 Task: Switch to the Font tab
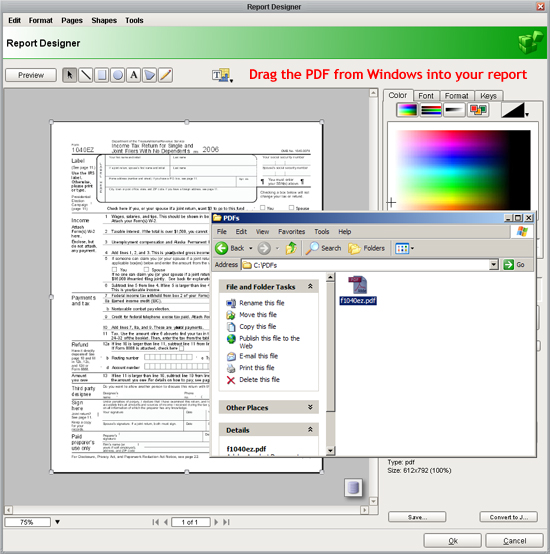[x=426, y=96]
